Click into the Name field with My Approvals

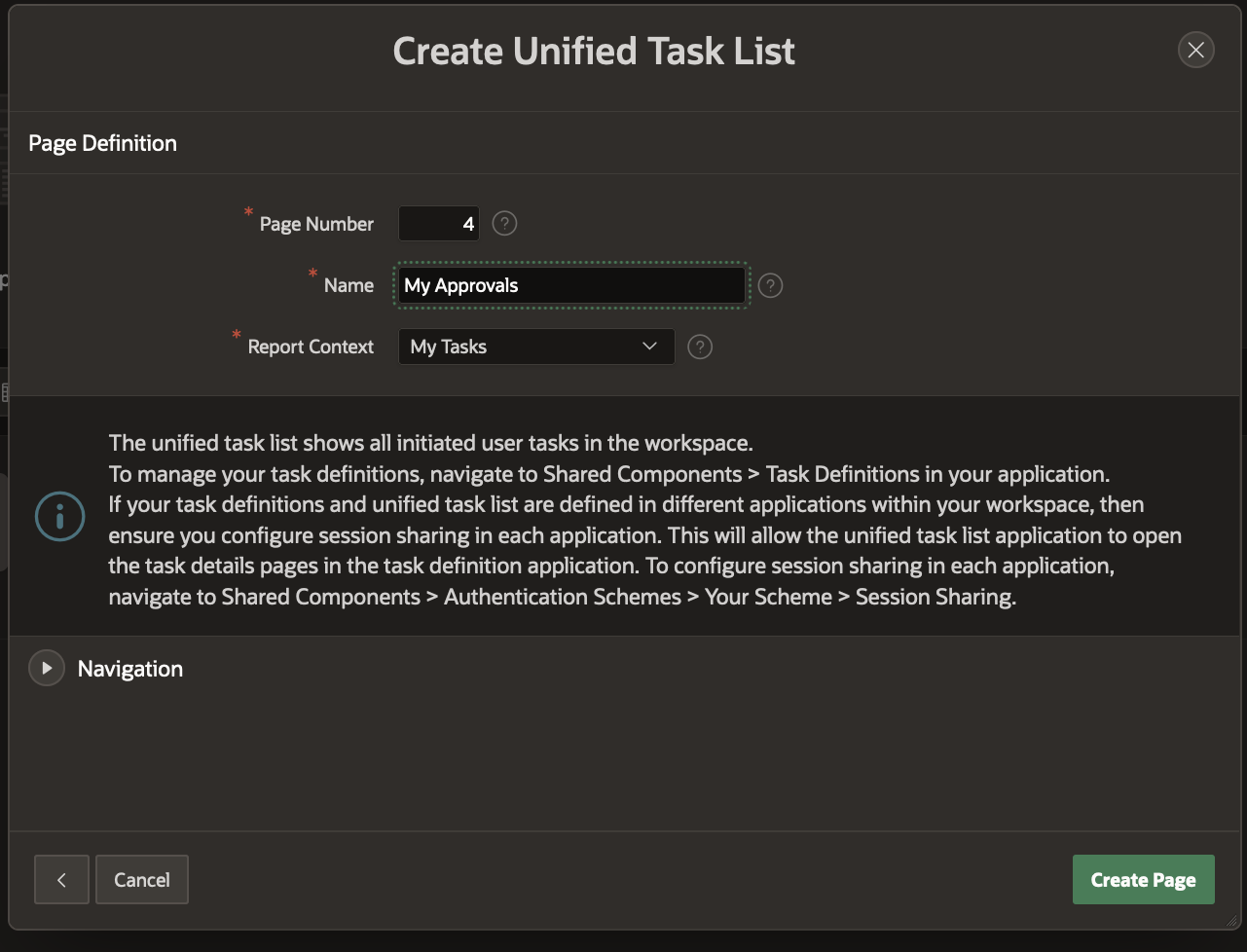coord(571,285)
